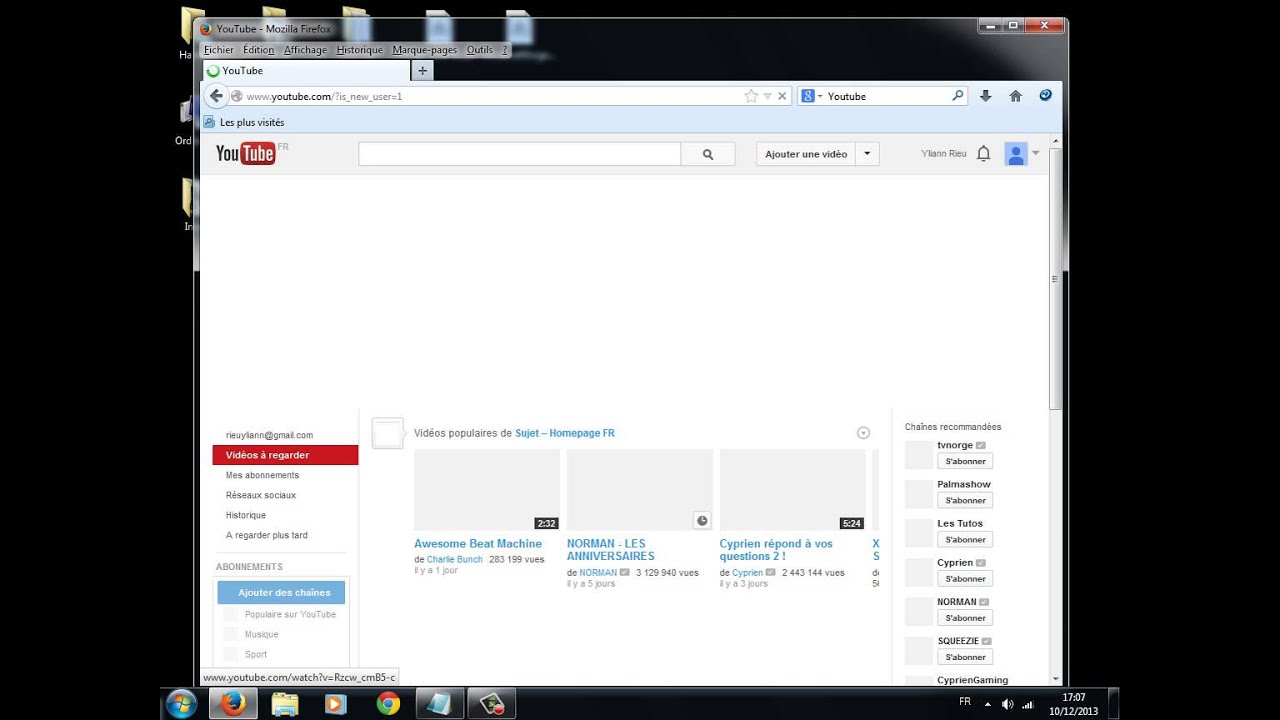Viewport: 1280px width, 720px height.
Task: Go to the Firefox home page icon
Action: [1016, 96]
